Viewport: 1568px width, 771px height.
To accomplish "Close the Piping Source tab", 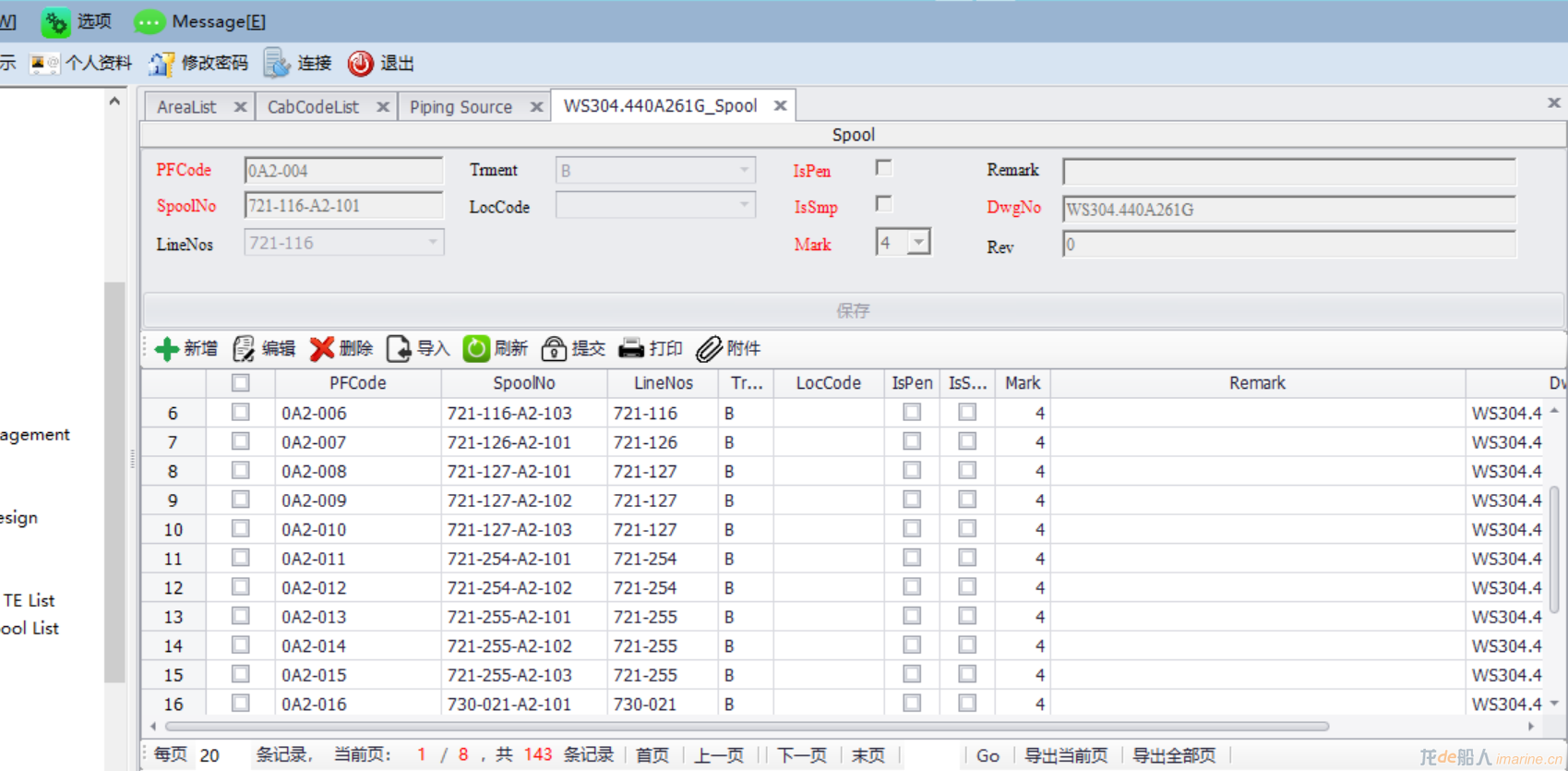I will point(536,107).
